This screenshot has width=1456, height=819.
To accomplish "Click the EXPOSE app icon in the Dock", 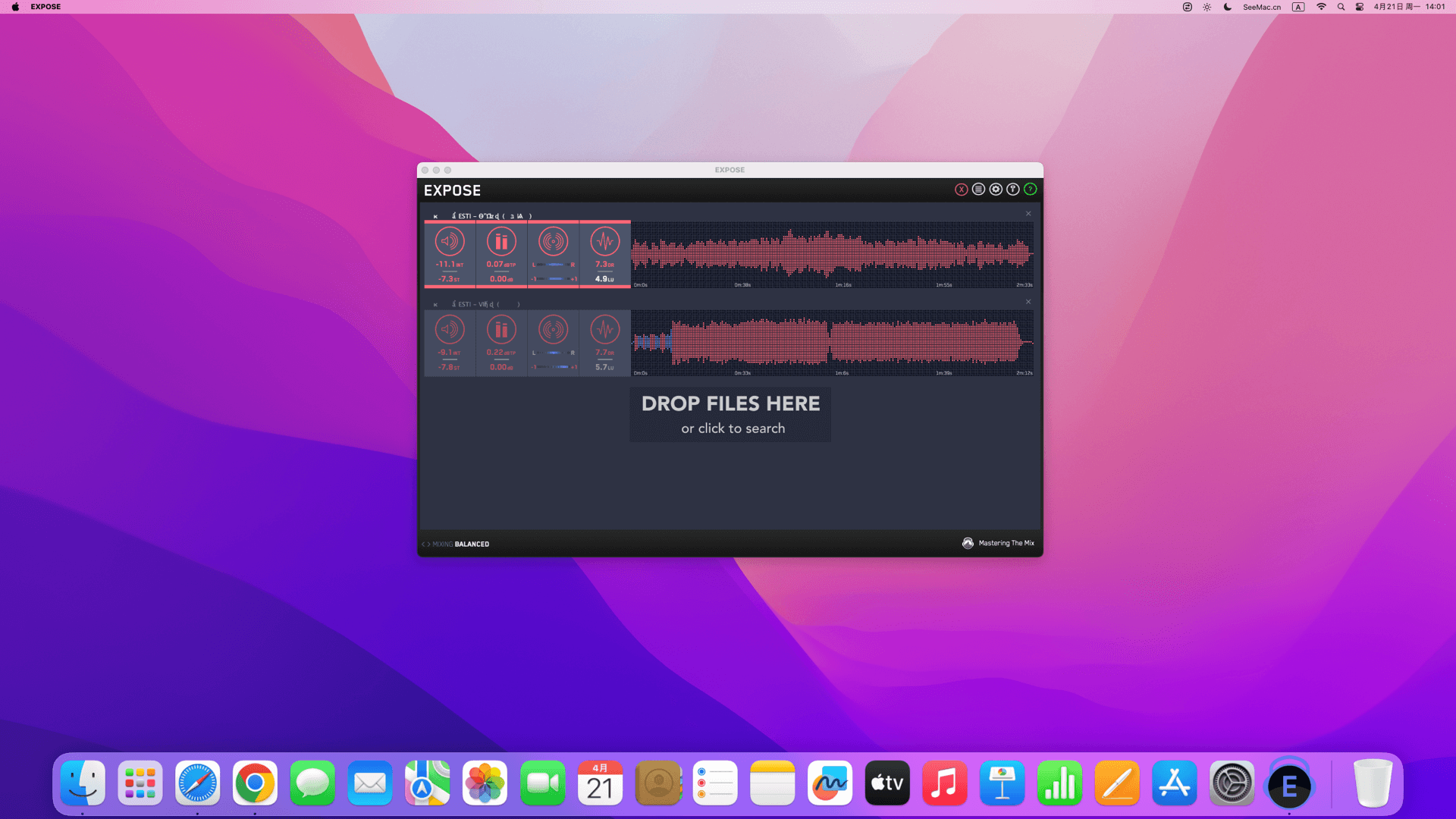I will (x=1289, y=783).
